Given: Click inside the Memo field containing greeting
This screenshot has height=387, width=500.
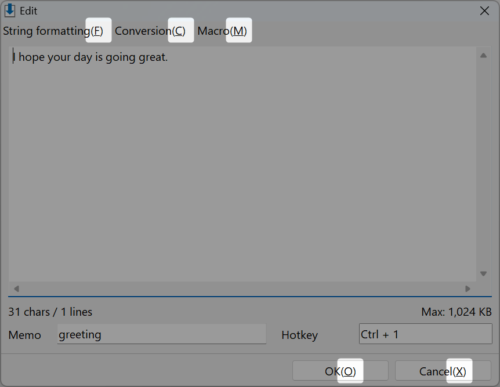Looking at the screenshot, I should [162, 334].
